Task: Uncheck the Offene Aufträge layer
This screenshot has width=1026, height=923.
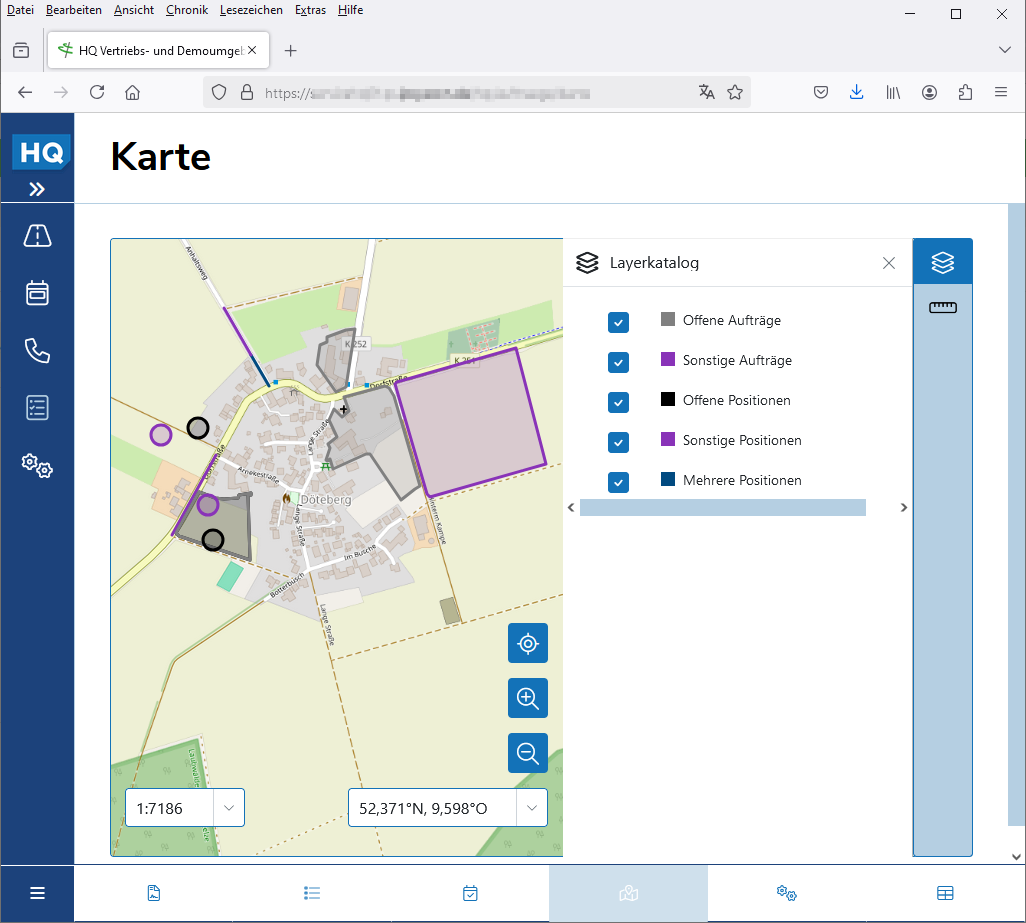Action: pyautogui.click(x=619, y=322)
